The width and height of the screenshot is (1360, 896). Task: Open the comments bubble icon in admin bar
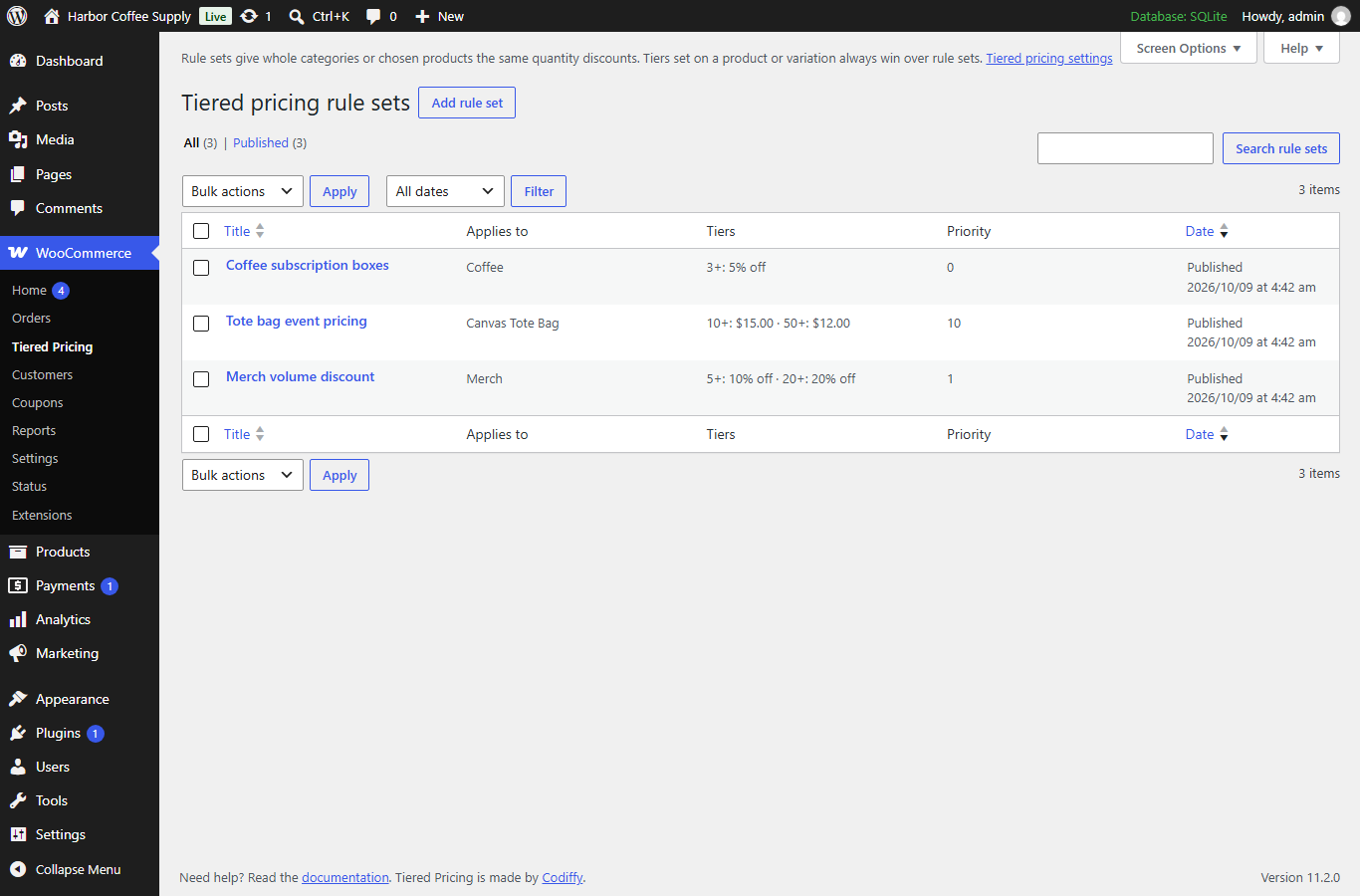click(373, 16)
